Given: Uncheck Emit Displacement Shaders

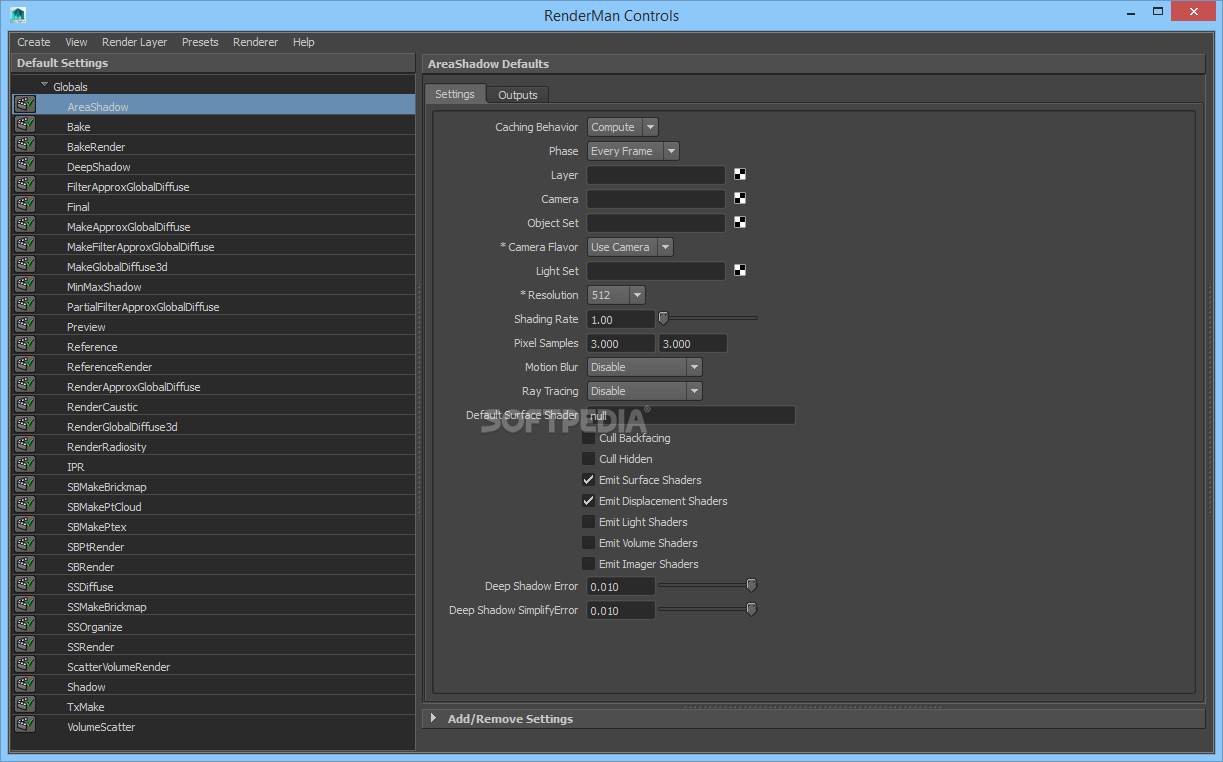Looking at the screenshot, I should pos(589,501).
